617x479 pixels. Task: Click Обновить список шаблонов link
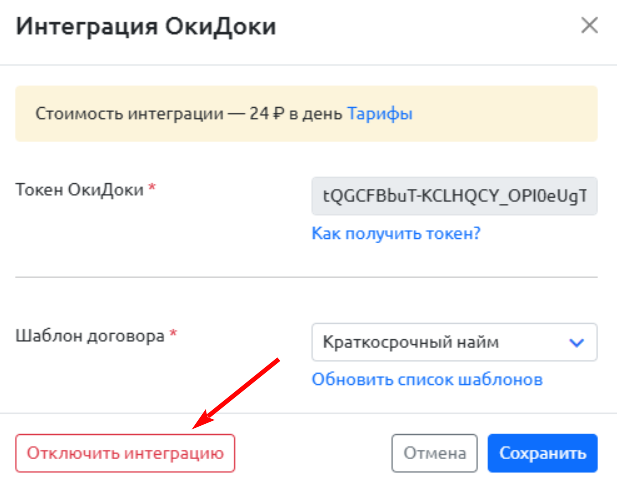coord(427,379)
